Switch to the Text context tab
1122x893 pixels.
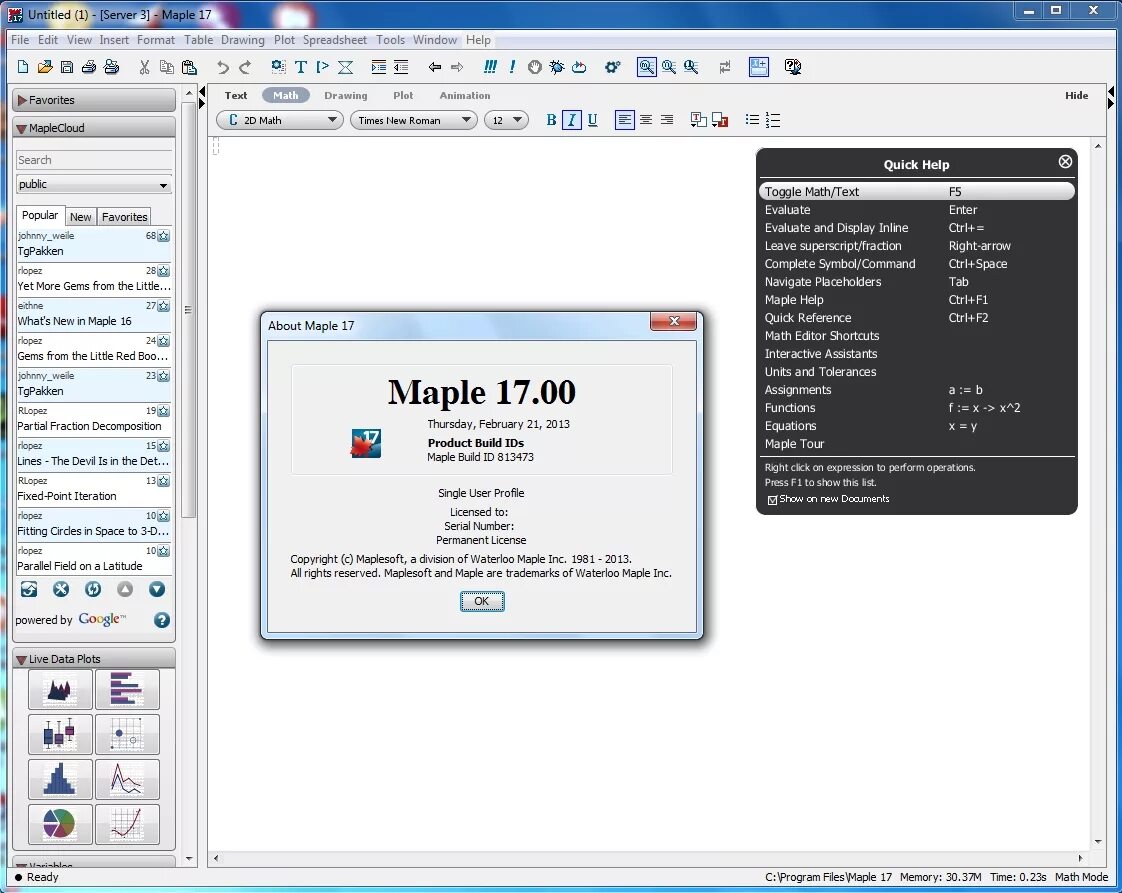click(x=235, y=95)
